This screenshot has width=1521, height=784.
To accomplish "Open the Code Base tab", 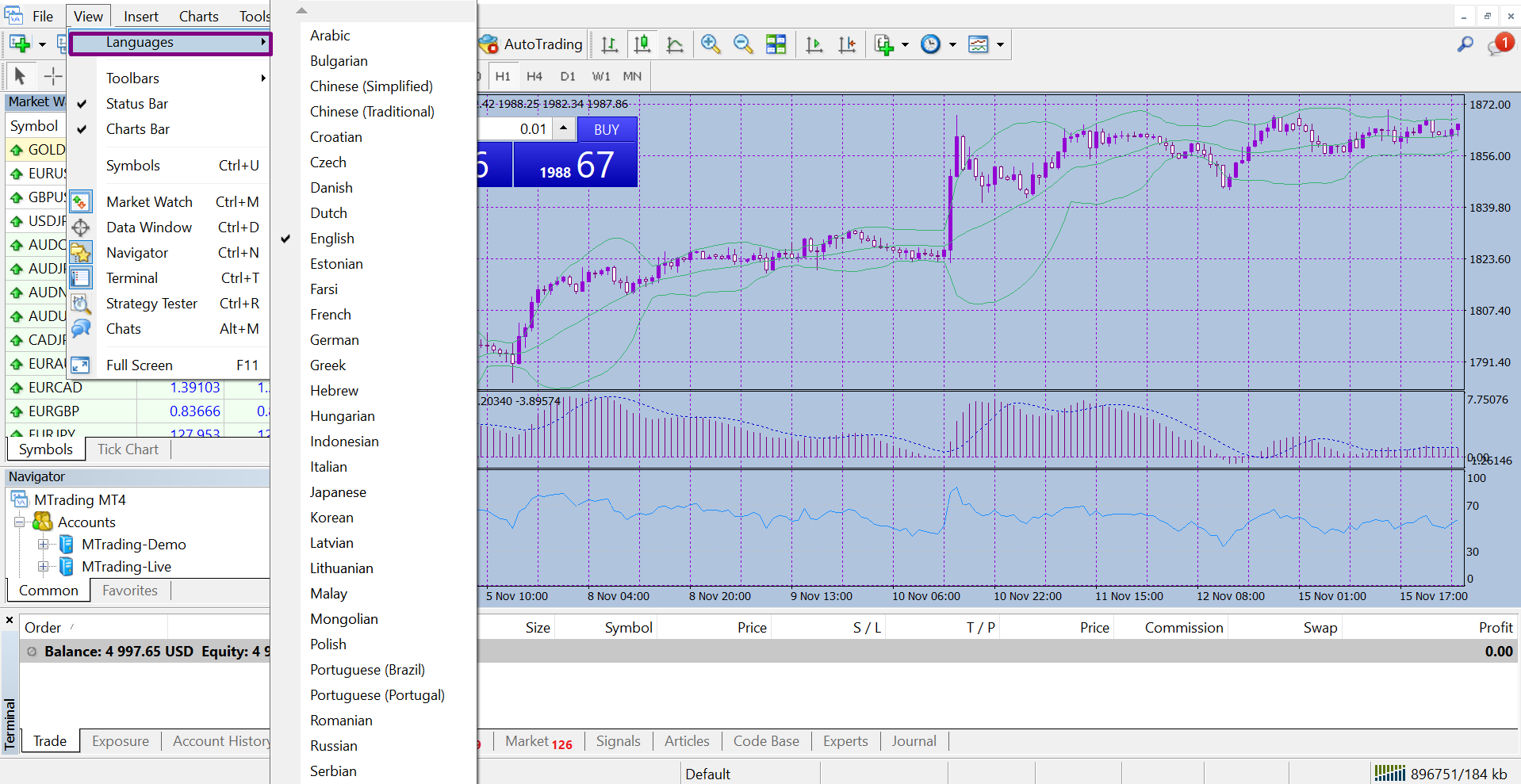I will [766, 741].
